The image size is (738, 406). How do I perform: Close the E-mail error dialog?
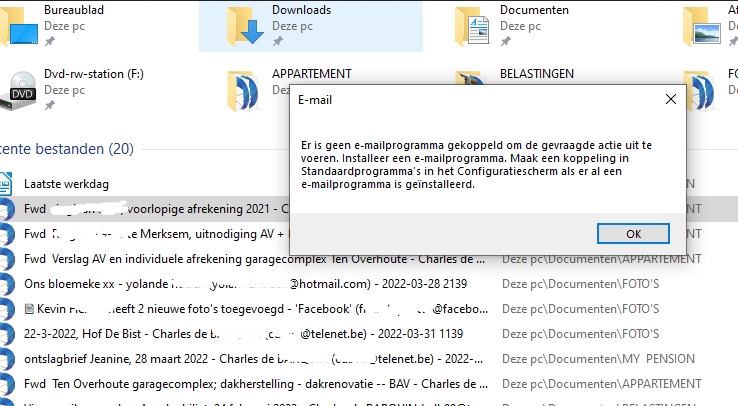point(669,100)
